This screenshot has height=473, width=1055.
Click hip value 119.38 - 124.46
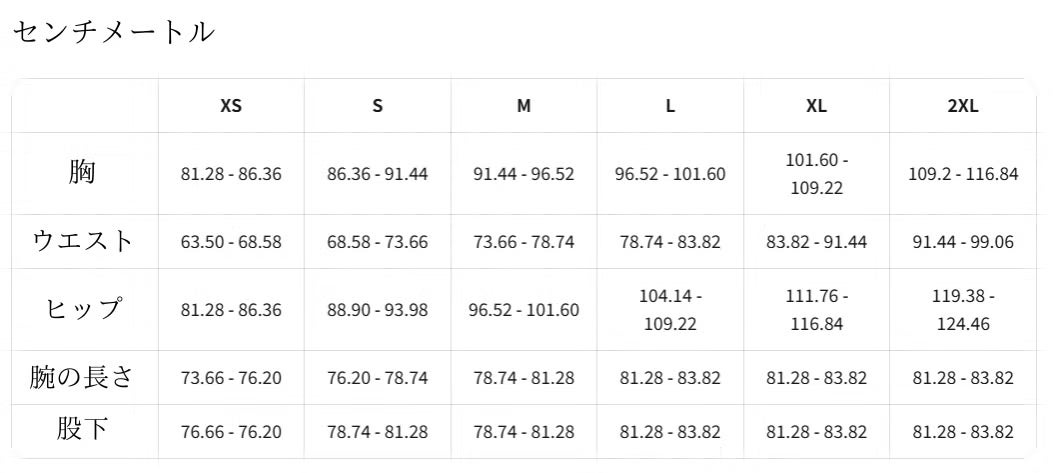pos(963,310)
